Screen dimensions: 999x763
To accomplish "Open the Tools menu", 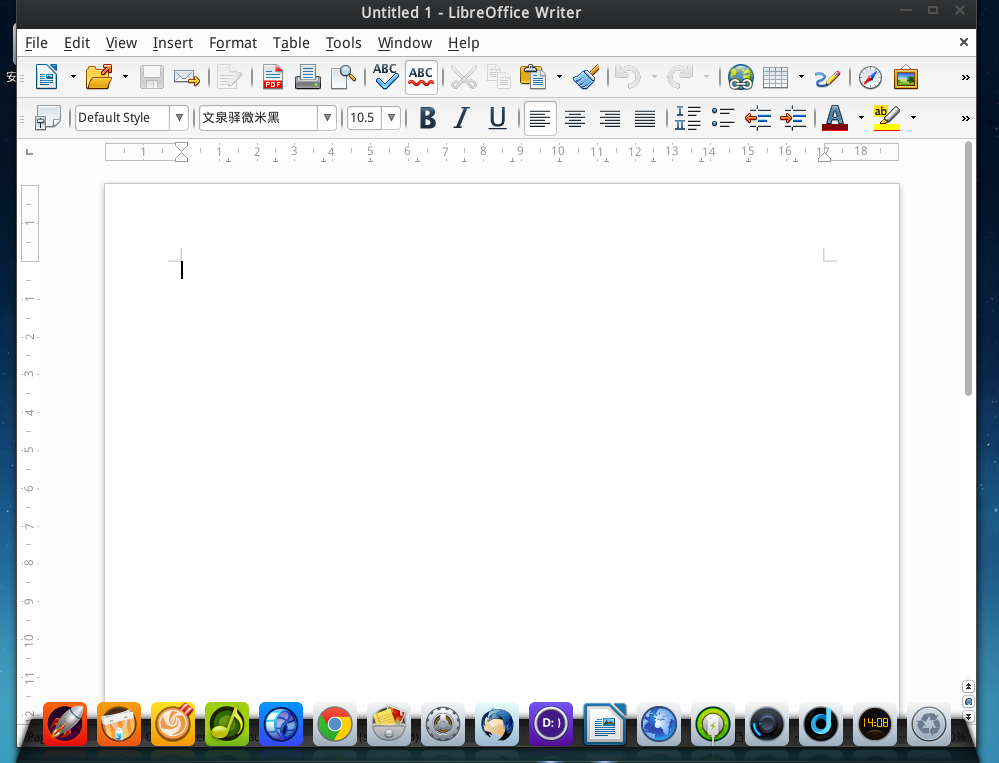I will pos(343,43).
